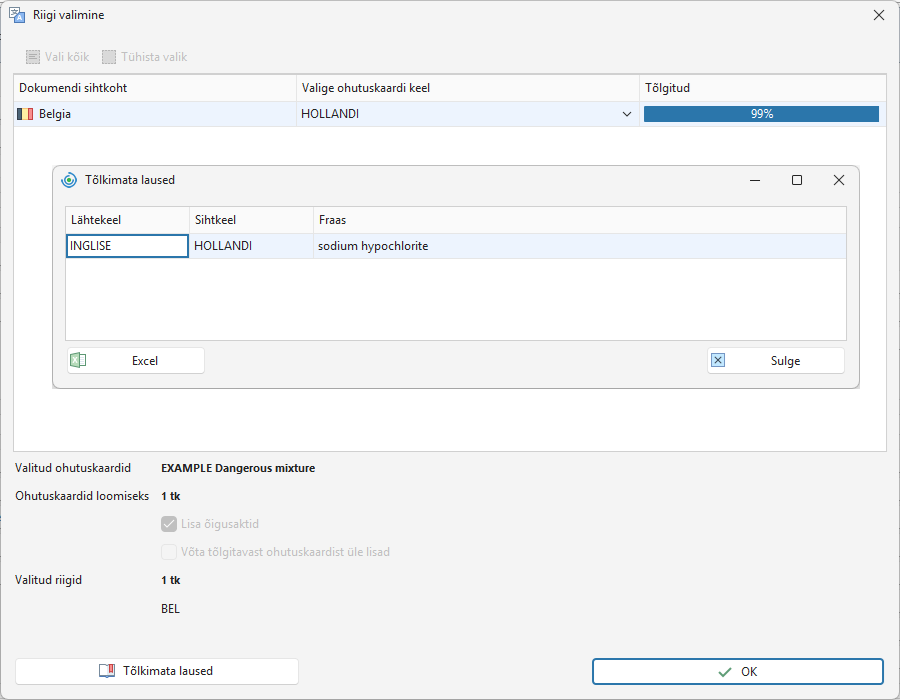900x700 pixels.
Task: Click the Sulge close-box icon
Action: [x=718, y=360]
